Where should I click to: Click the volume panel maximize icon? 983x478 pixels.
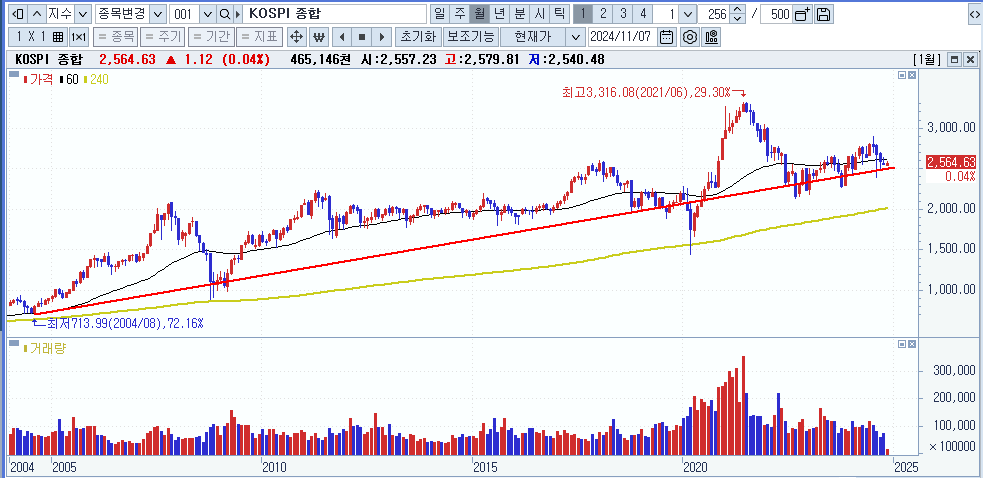[x=902, y=344]
